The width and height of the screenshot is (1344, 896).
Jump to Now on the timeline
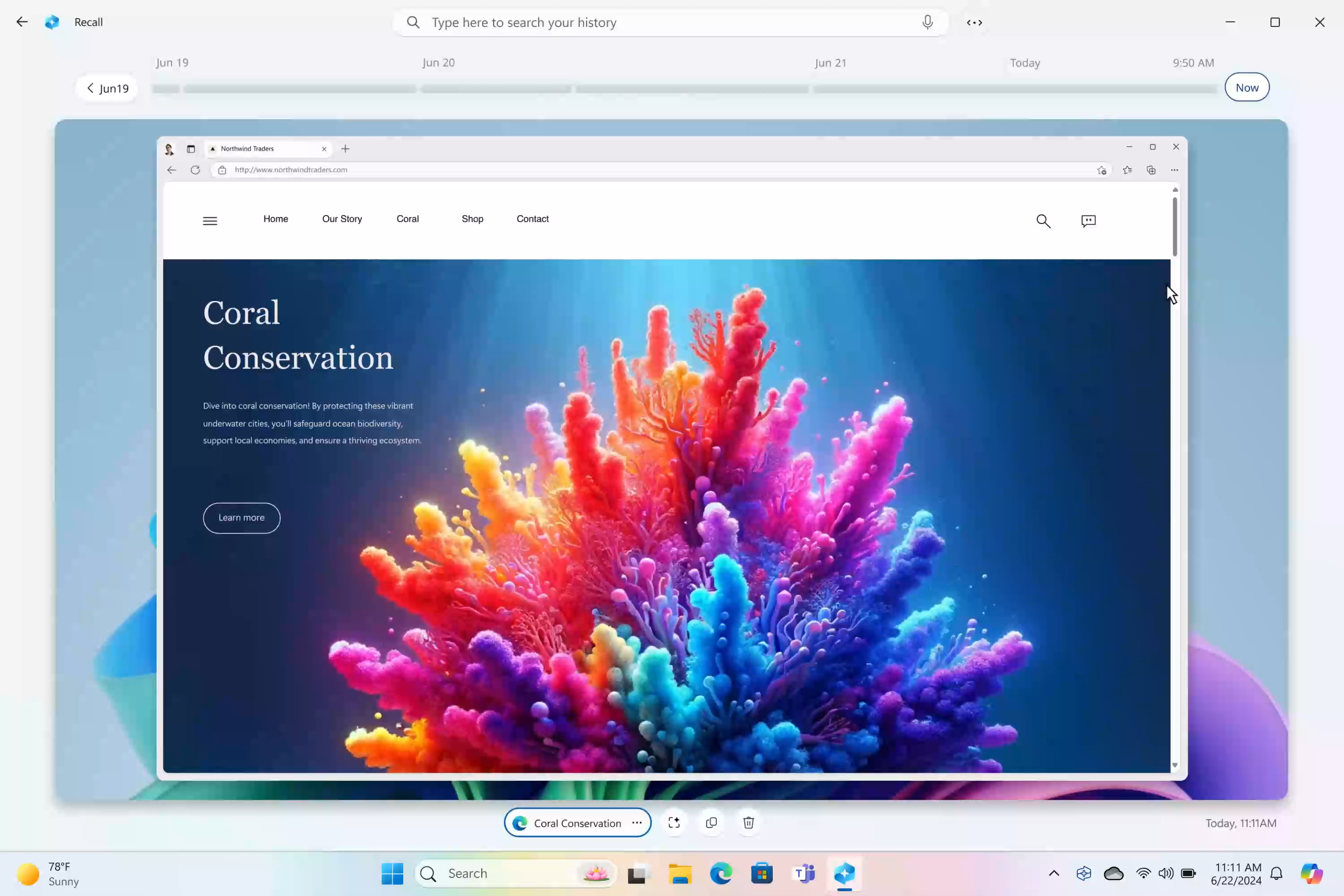(x=1246, y=87)
